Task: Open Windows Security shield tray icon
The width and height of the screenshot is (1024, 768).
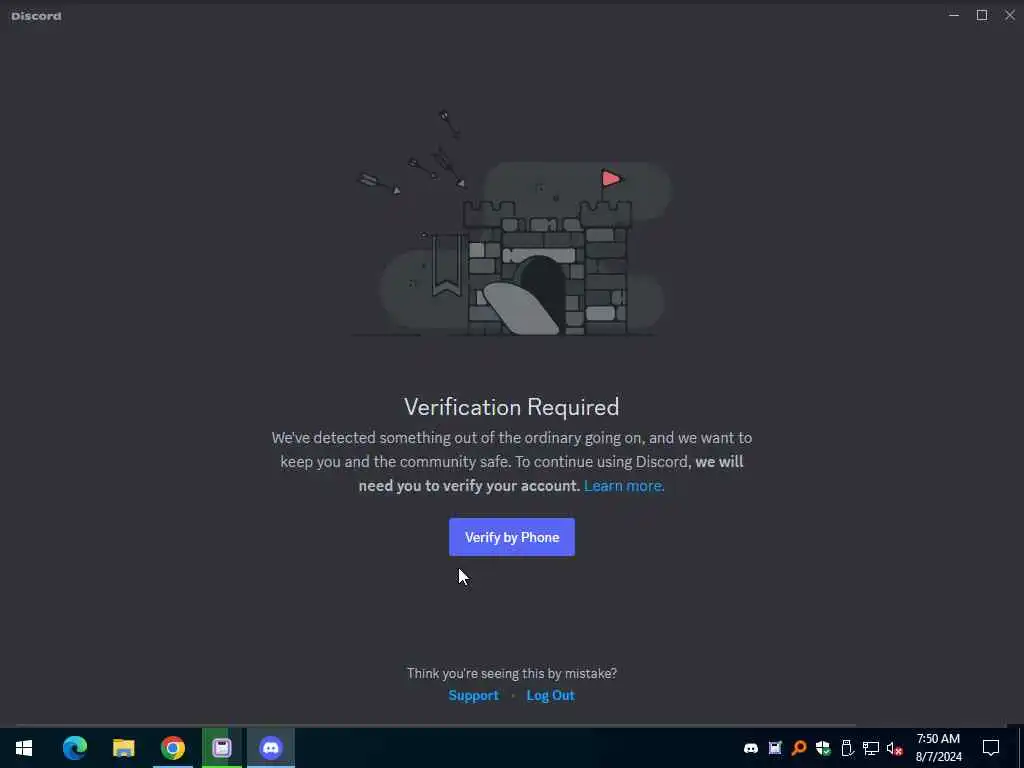Action: coord(823,748)
